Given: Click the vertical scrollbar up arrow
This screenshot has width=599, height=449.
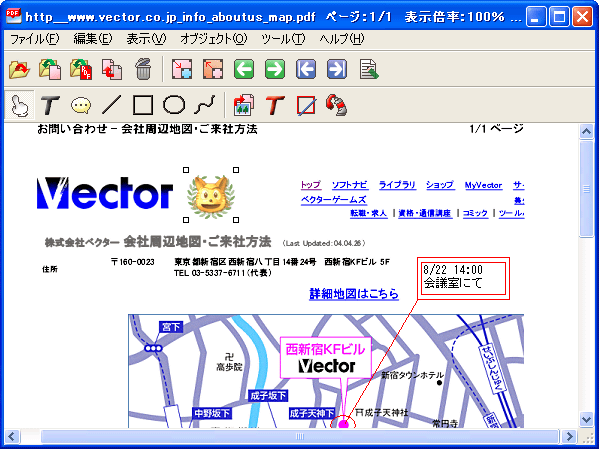Looking at the screenshot, I should (x=586, y=132).
